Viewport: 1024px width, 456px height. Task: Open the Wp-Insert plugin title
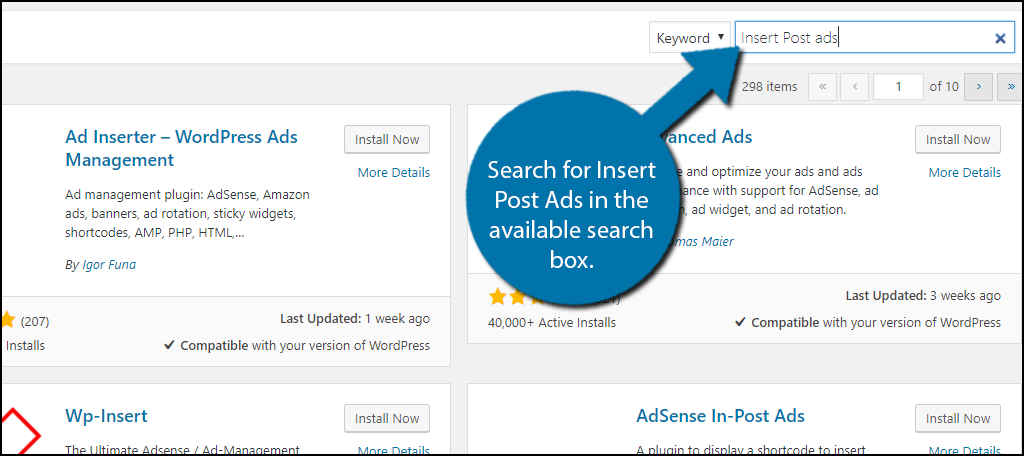coord(106,415)
